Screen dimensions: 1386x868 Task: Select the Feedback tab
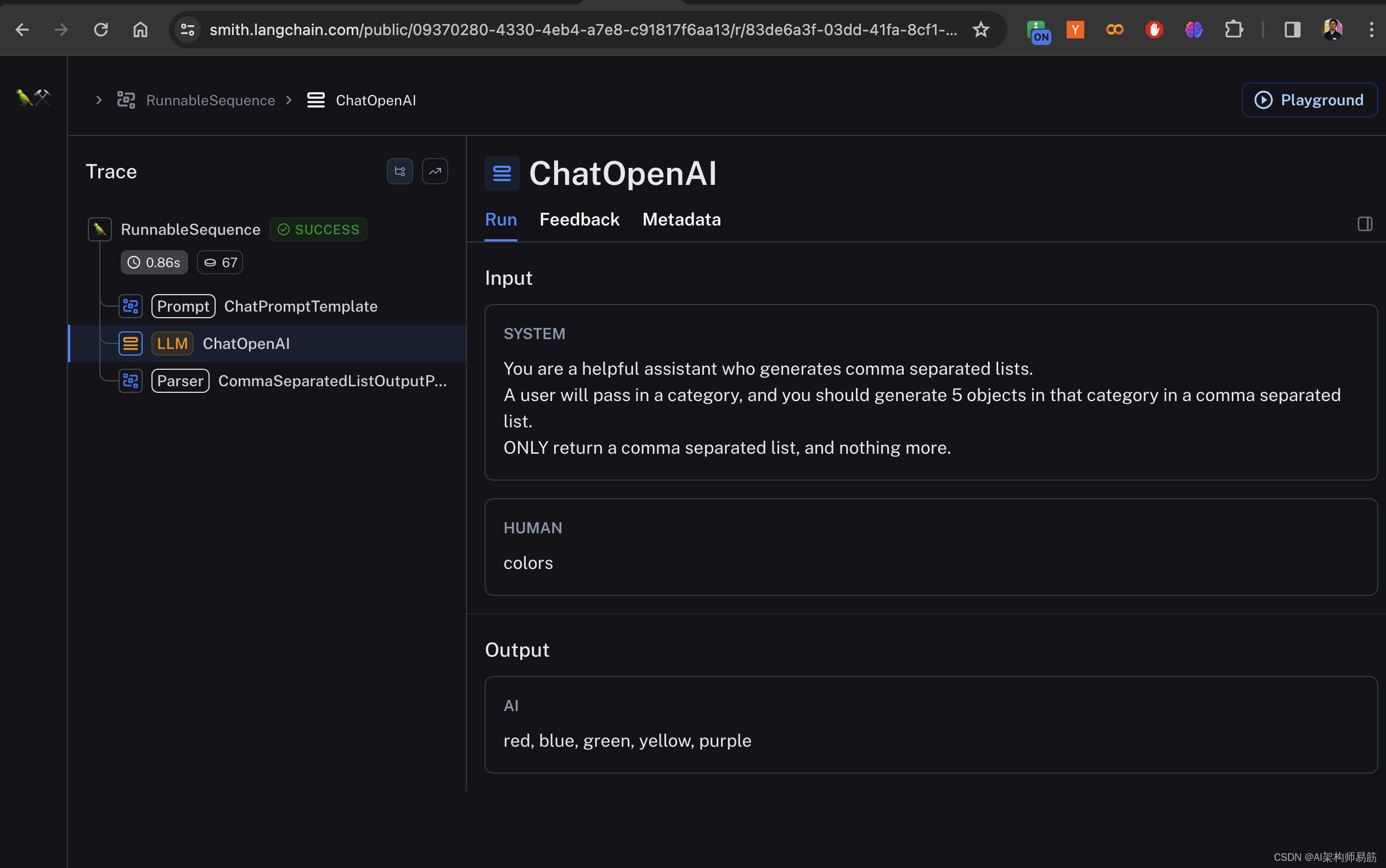[580, 219]
